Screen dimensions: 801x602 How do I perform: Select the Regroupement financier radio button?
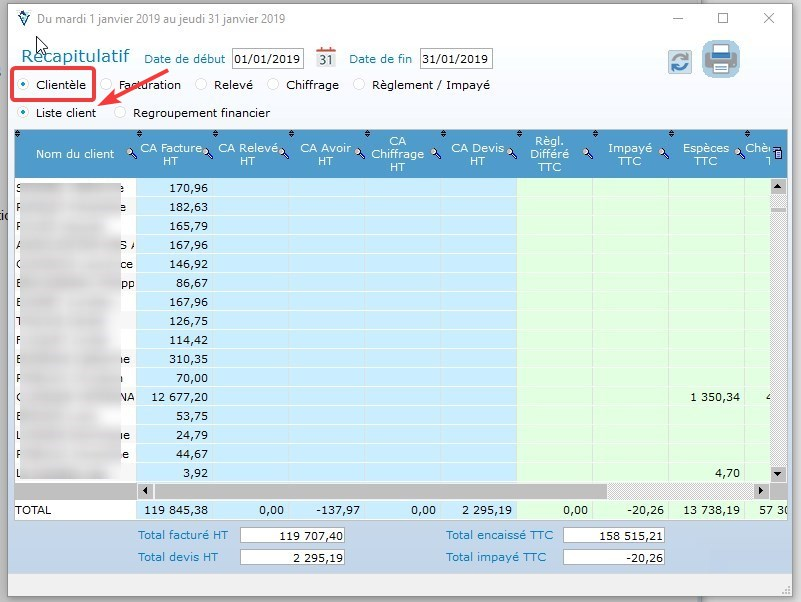pyautogui.click(x=120, y=112)
